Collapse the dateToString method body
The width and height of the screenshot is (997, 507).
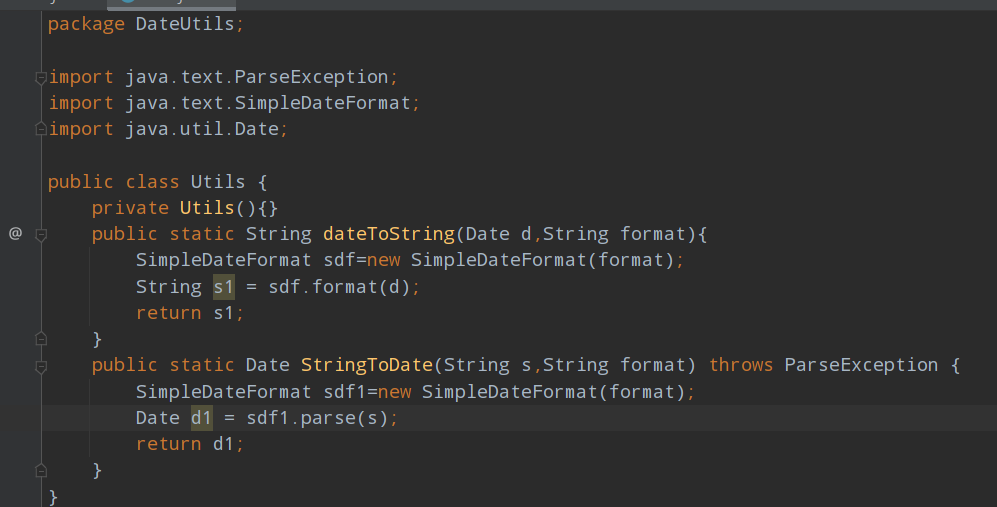[x=41, y=234]
